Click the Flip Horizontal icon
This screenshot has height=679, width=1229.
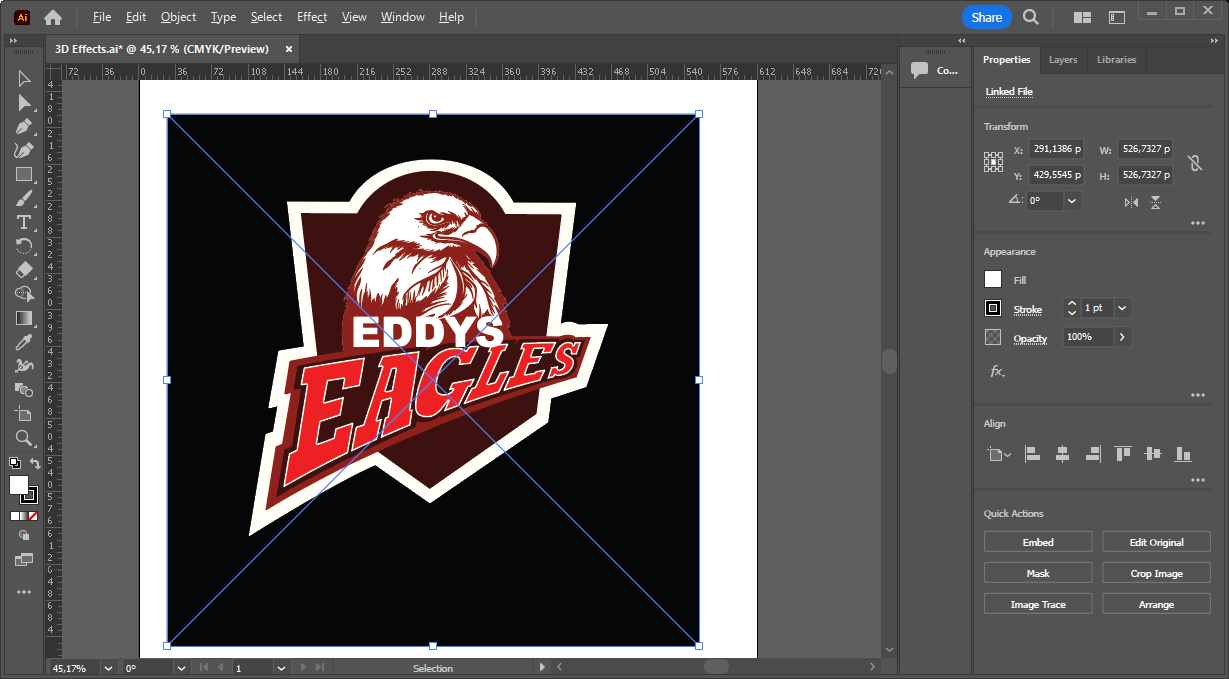(1131, 202)
